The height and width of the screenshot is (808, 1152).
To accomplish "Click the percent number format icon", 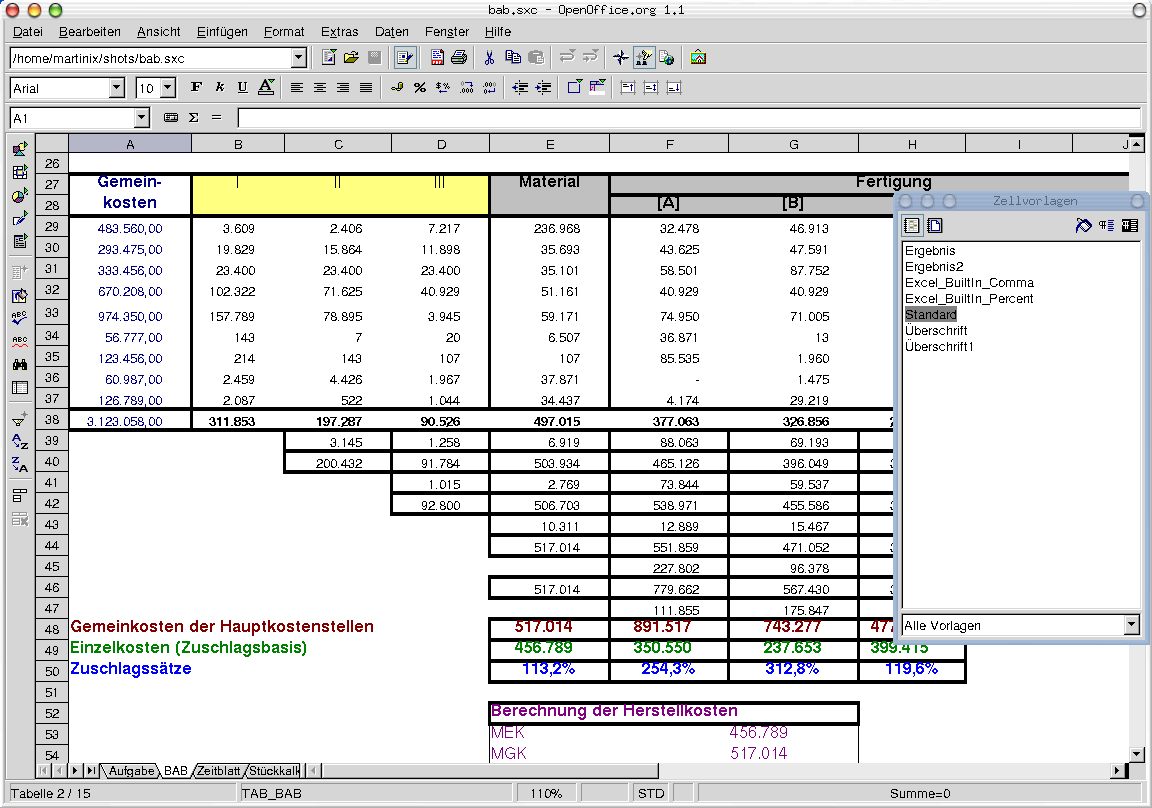I will coord(420,88).
